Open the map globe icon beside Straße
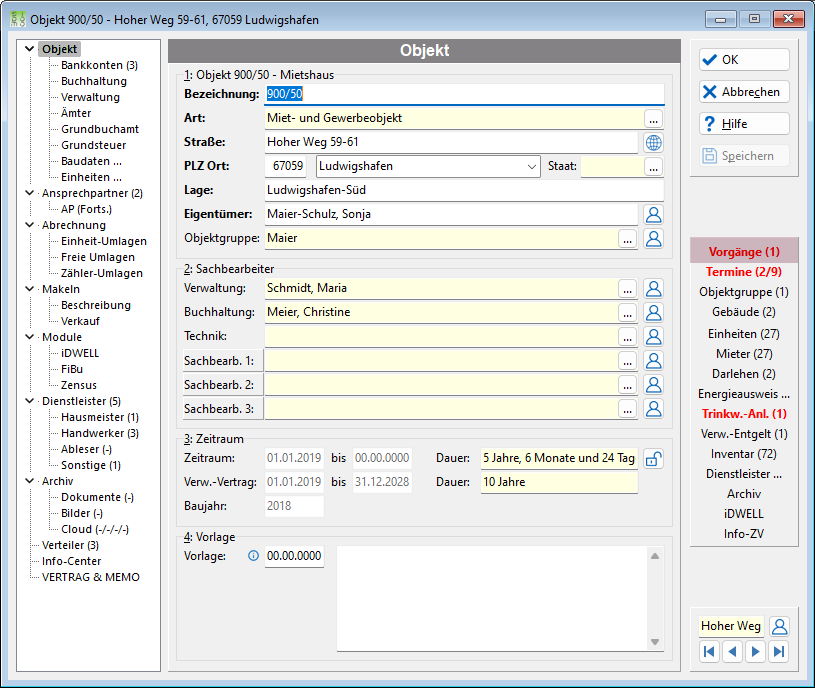 point(653,142)
